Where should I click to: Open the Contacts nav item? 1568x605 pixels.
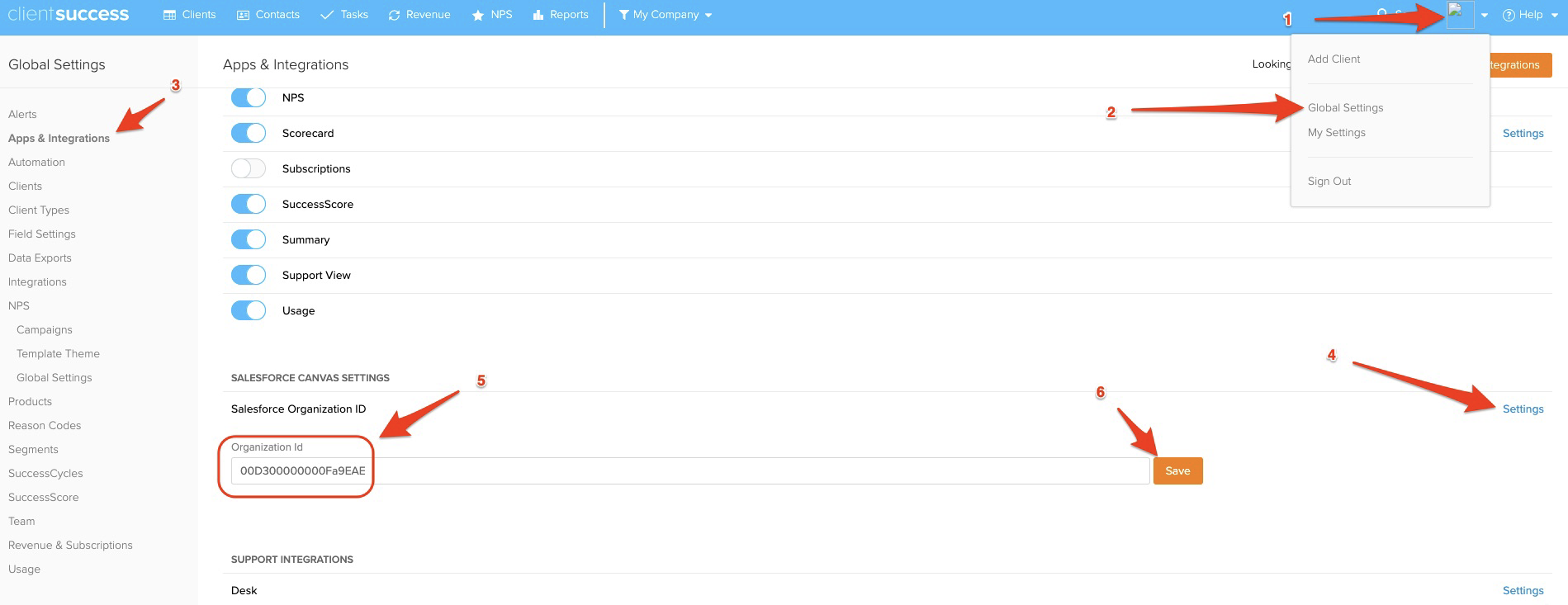(268, 15)
